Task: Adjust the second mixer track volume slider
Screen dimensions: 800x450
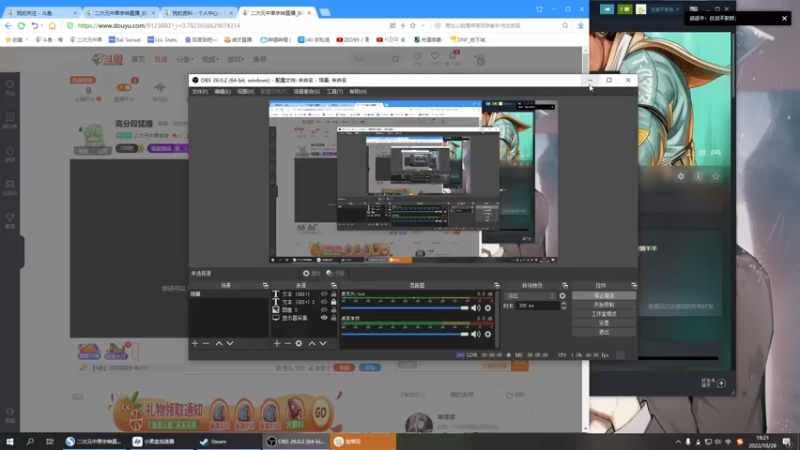Action: [x=405, y=334]
